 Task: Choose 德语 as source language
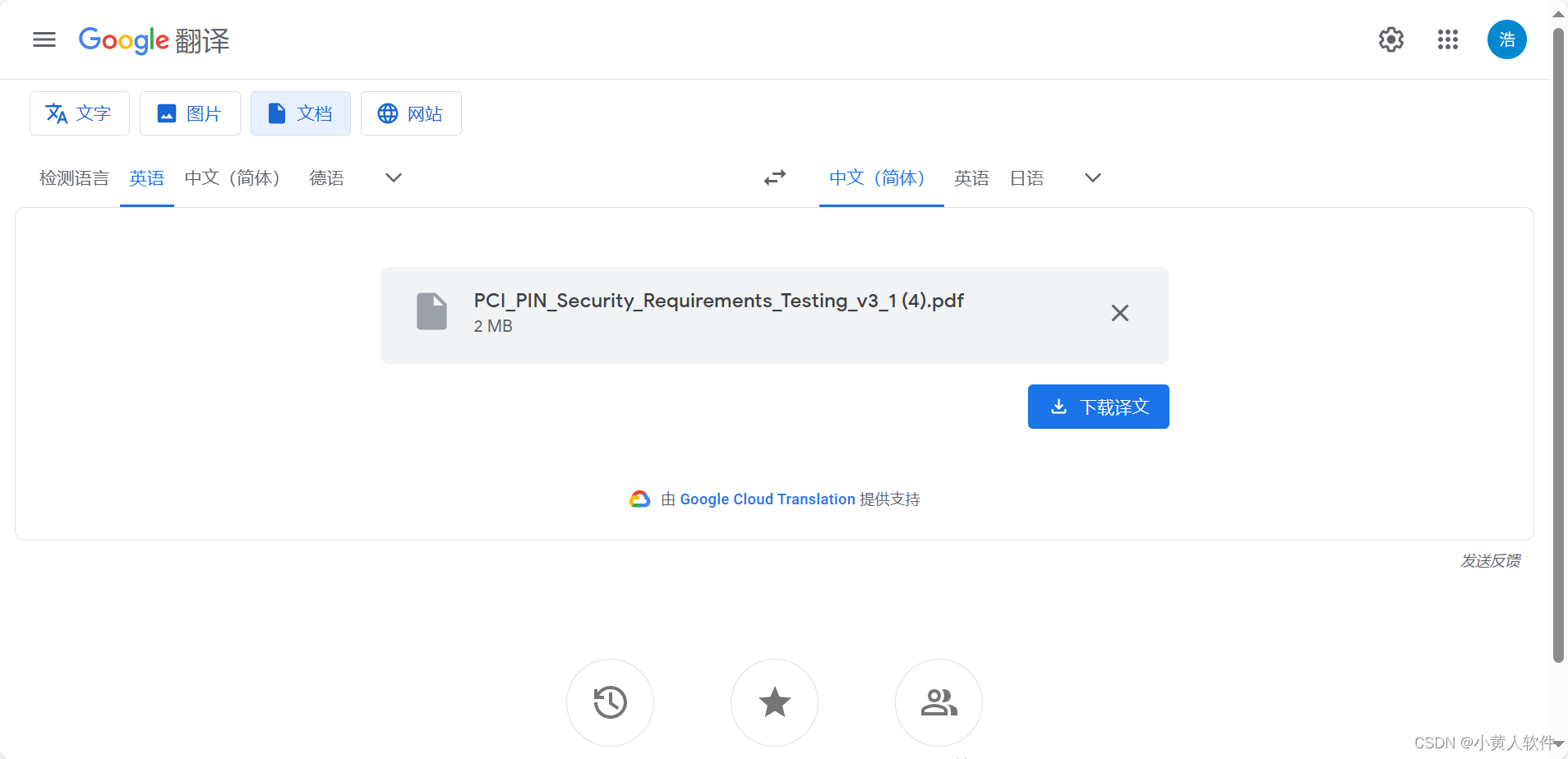click(326, 178)
